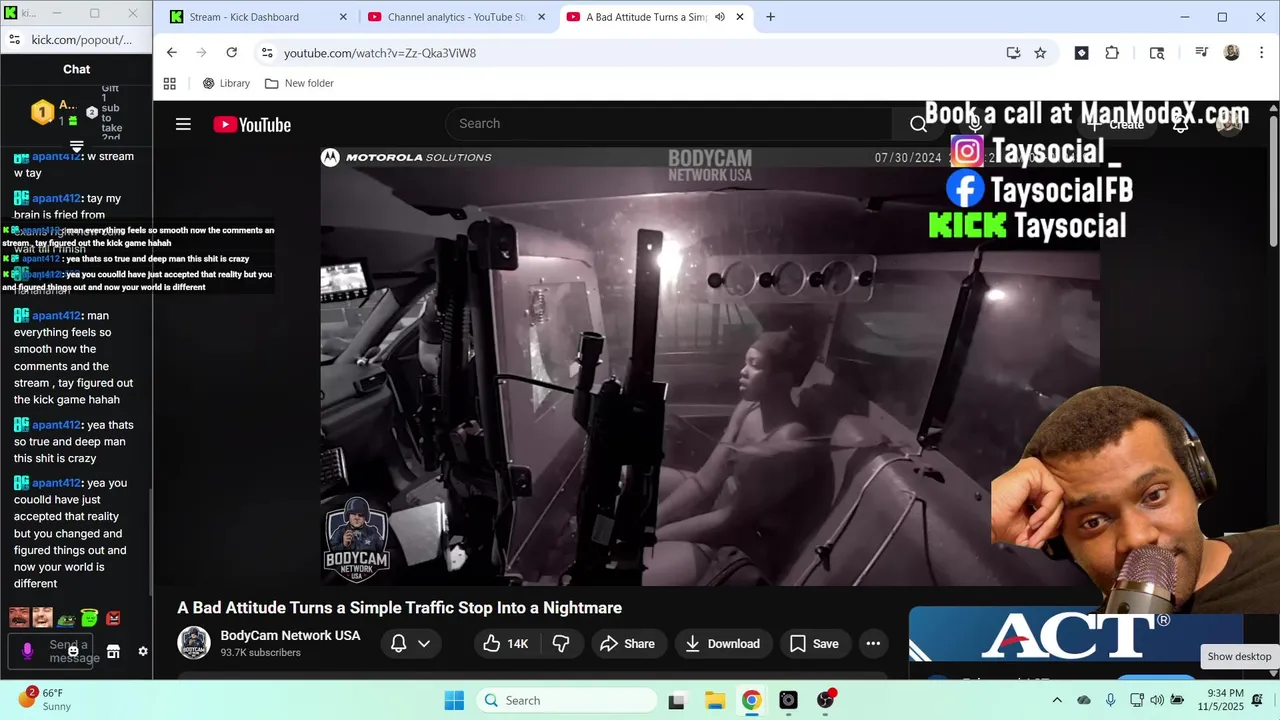Viewport: 1280px width, 720px height.
Task: Save the video to a playlist
Action: click(814, 644)
